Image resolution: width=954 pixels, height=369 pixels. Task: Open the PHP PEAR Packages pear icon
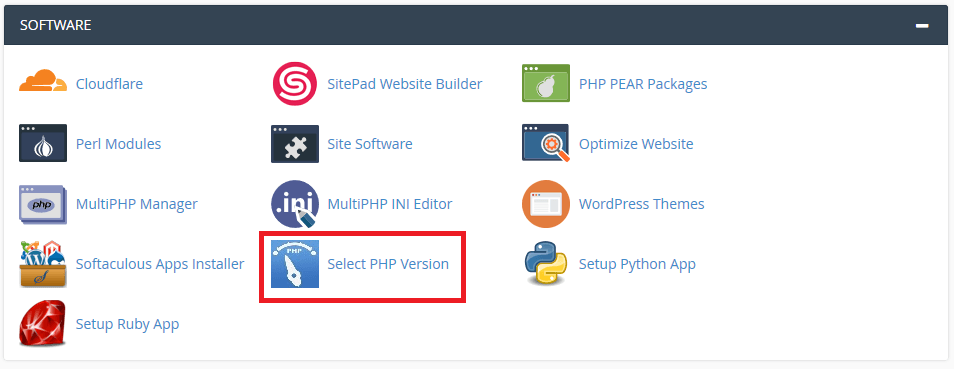click(546, 83)
